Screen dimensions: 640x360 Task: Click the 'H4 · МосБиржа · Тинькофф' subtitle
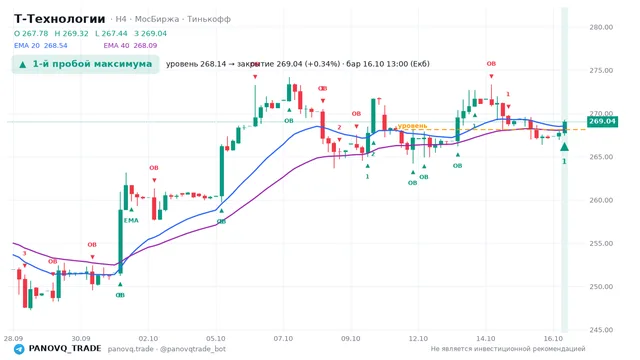point(173,19)
